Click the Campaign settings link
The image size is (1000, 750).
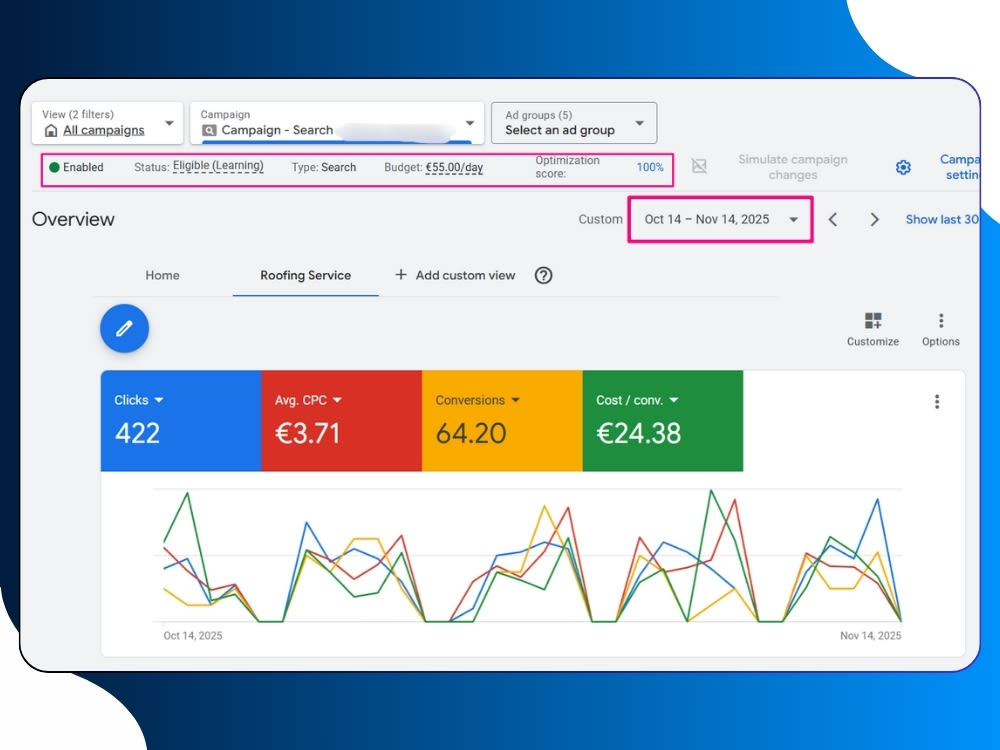coord(959,167)
